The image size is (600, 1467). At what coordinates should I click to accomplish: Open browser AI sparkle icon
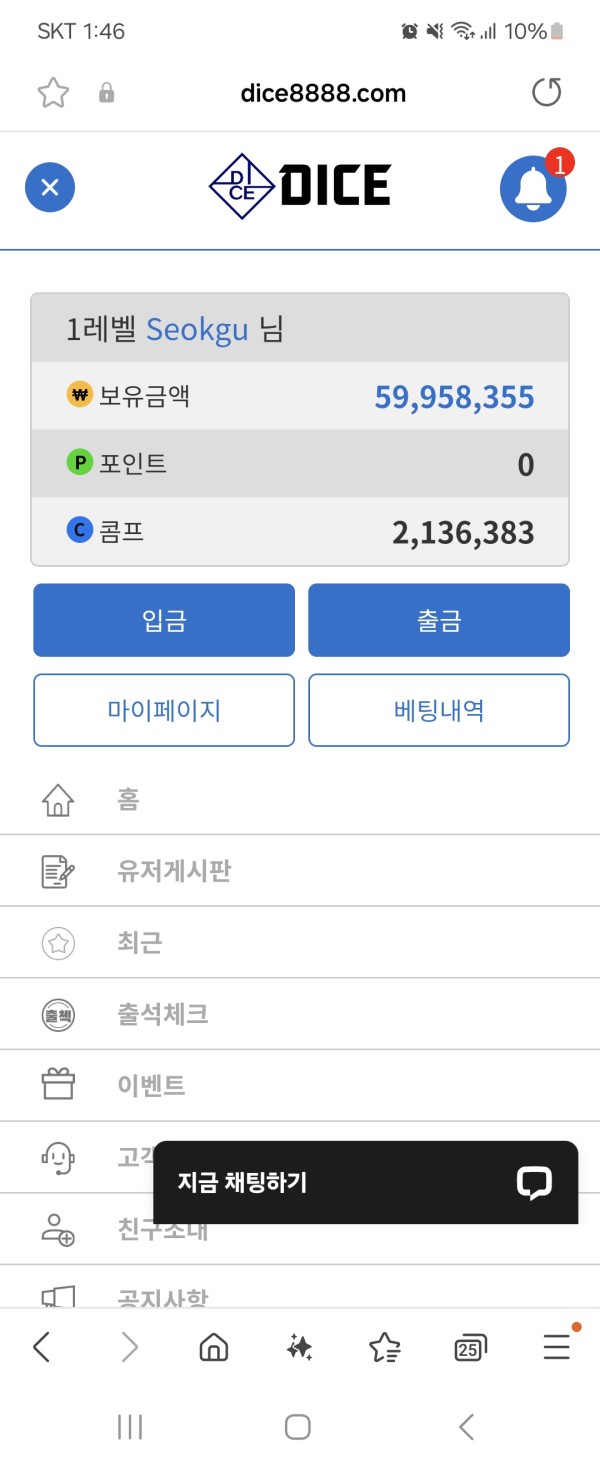click(x=299, y=1348)
